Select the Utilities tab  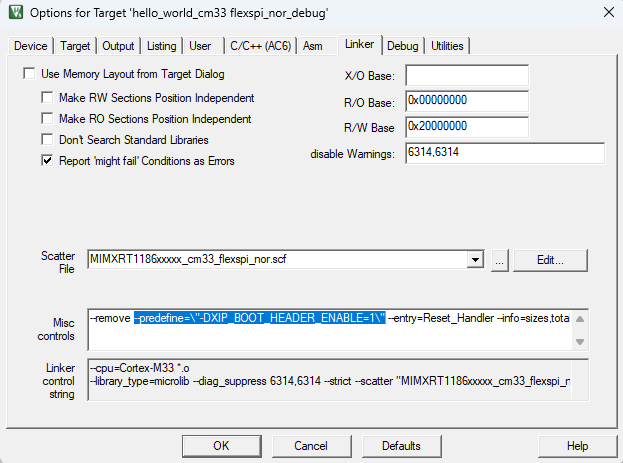coord(447,46)
